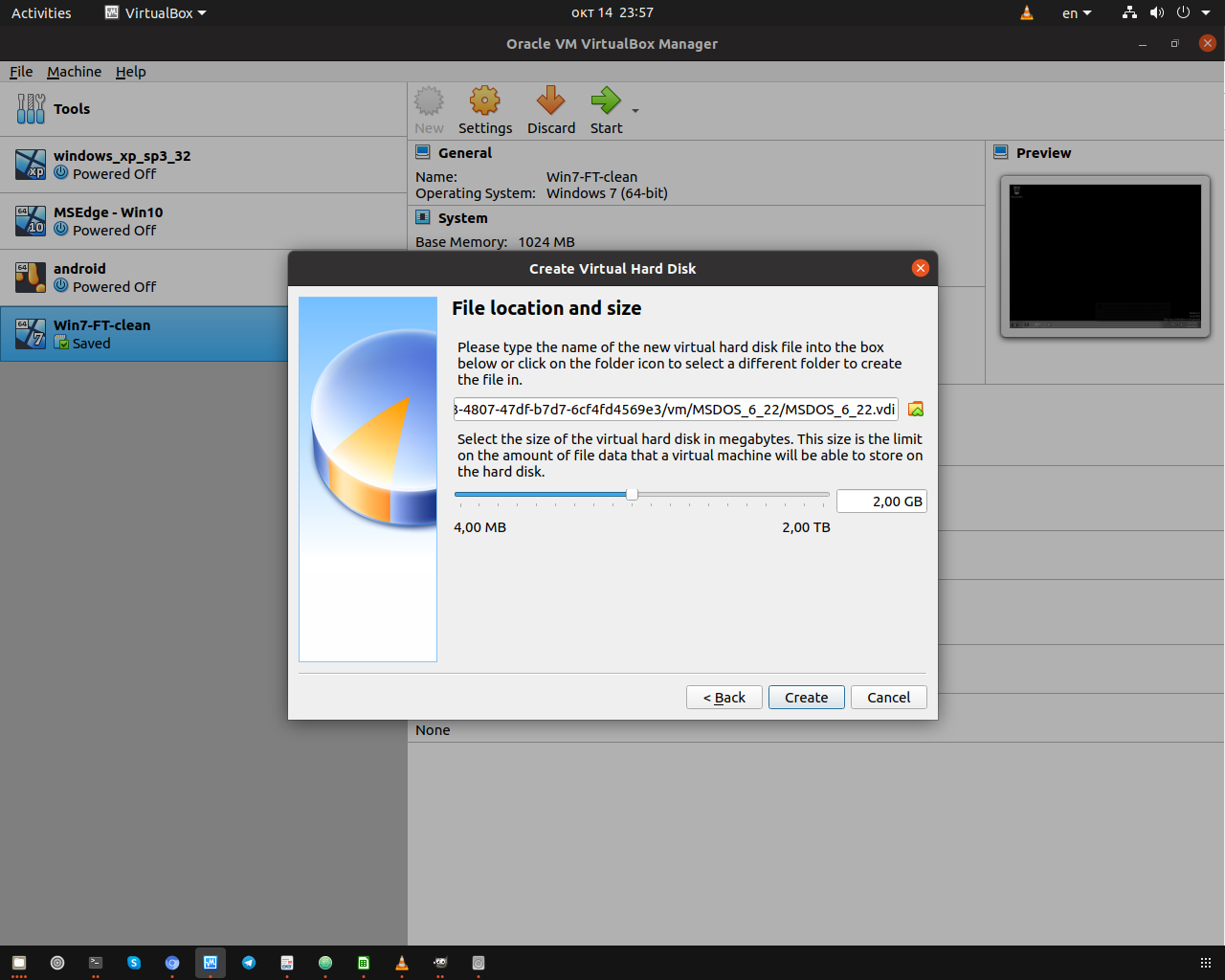Screen dimensions: 1225x980
Task: Click the System section chip icon
Action: (x=423, y=217)
